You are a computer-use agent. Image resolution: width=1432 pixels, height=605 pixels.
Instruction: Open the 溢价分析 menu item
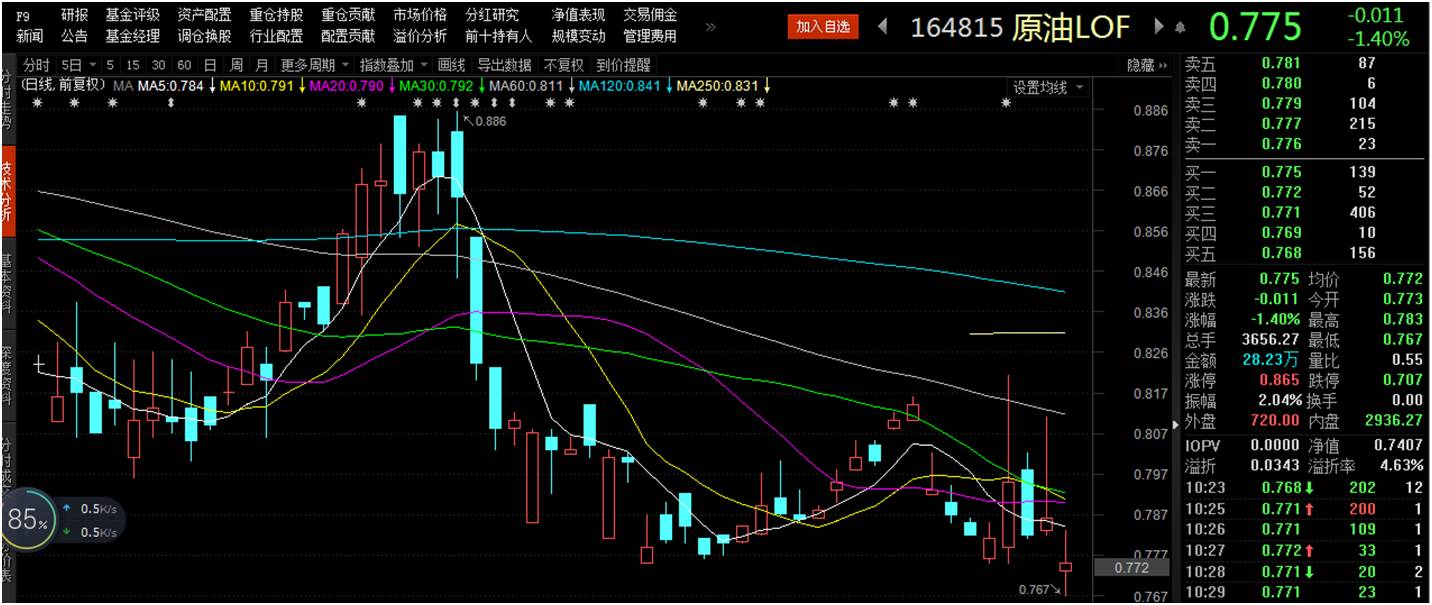pyautogui.click(x=421, y=36)
